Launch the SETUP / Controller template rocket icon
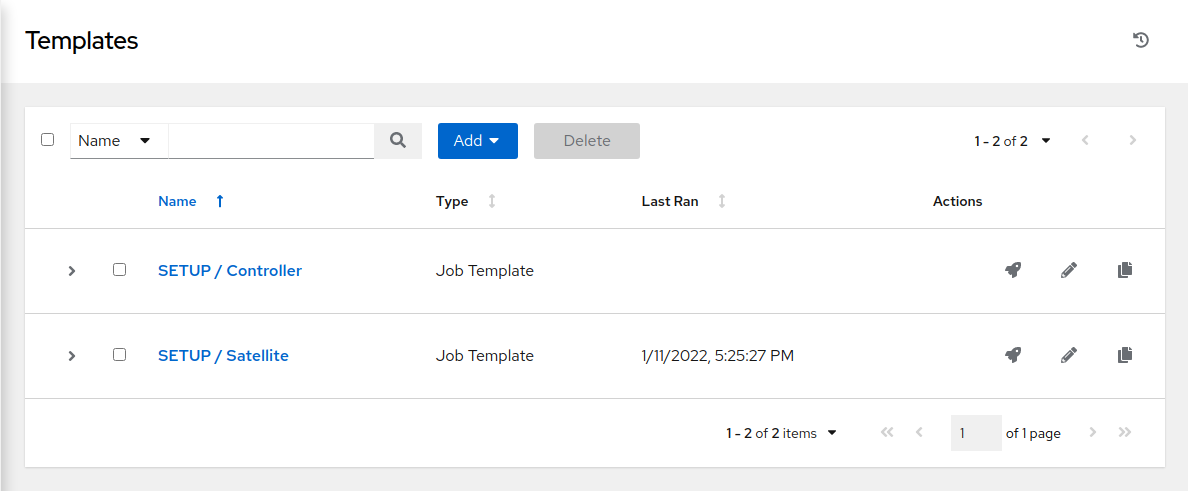The width and height of the screenshot is (1188, 491). point(1012,270)
